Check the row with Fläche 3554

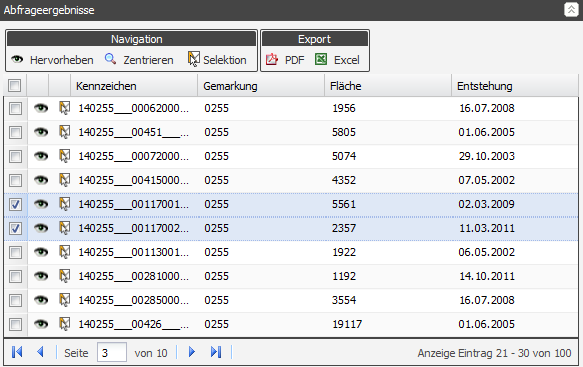coord(15,300)
